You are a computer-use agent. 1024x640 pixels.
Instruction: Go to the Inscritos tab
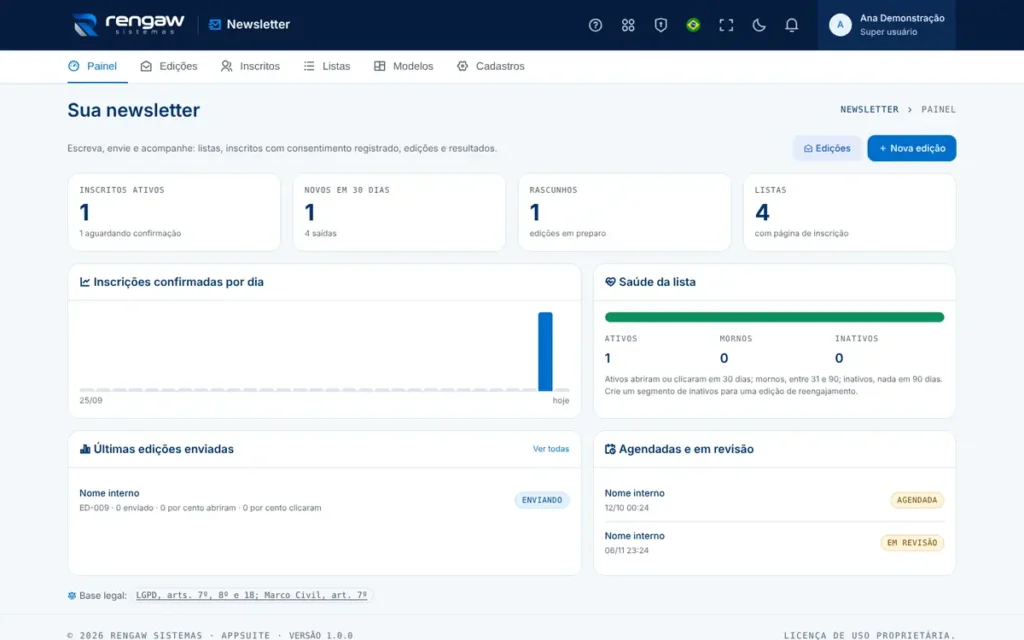click(x=250, y=66)
